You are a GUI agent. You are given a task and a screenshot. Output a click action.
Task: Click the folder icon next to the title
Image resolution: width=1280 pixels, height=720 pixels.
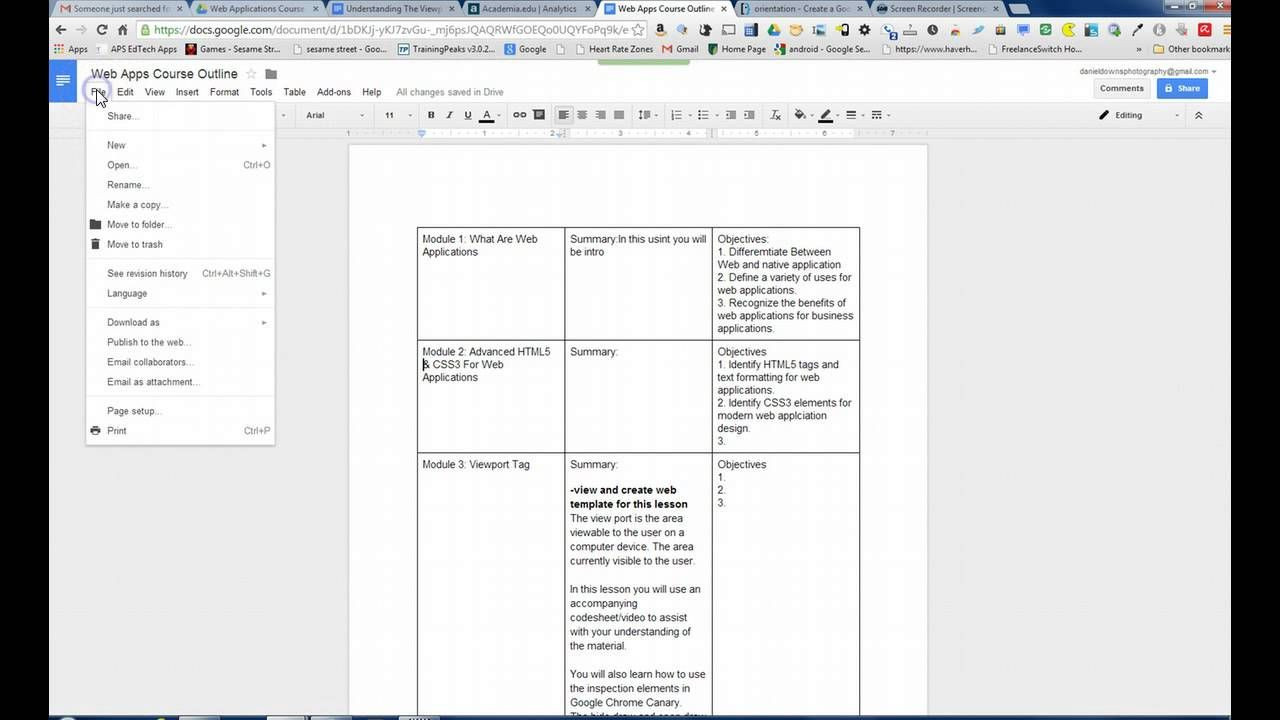point(271,74)
